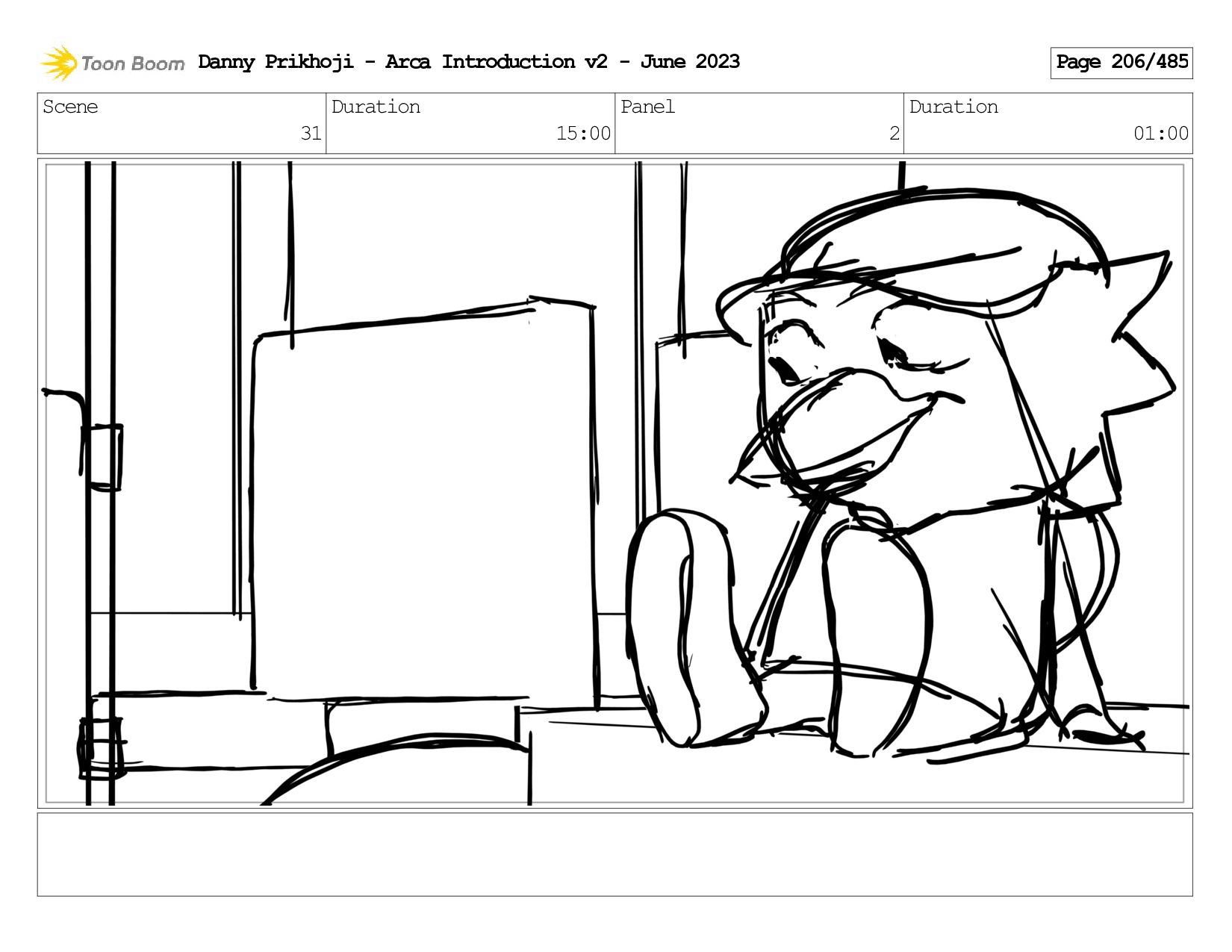Click the empty notes box below the panel
Screen dimensions: 1232x952
(615, 855)
